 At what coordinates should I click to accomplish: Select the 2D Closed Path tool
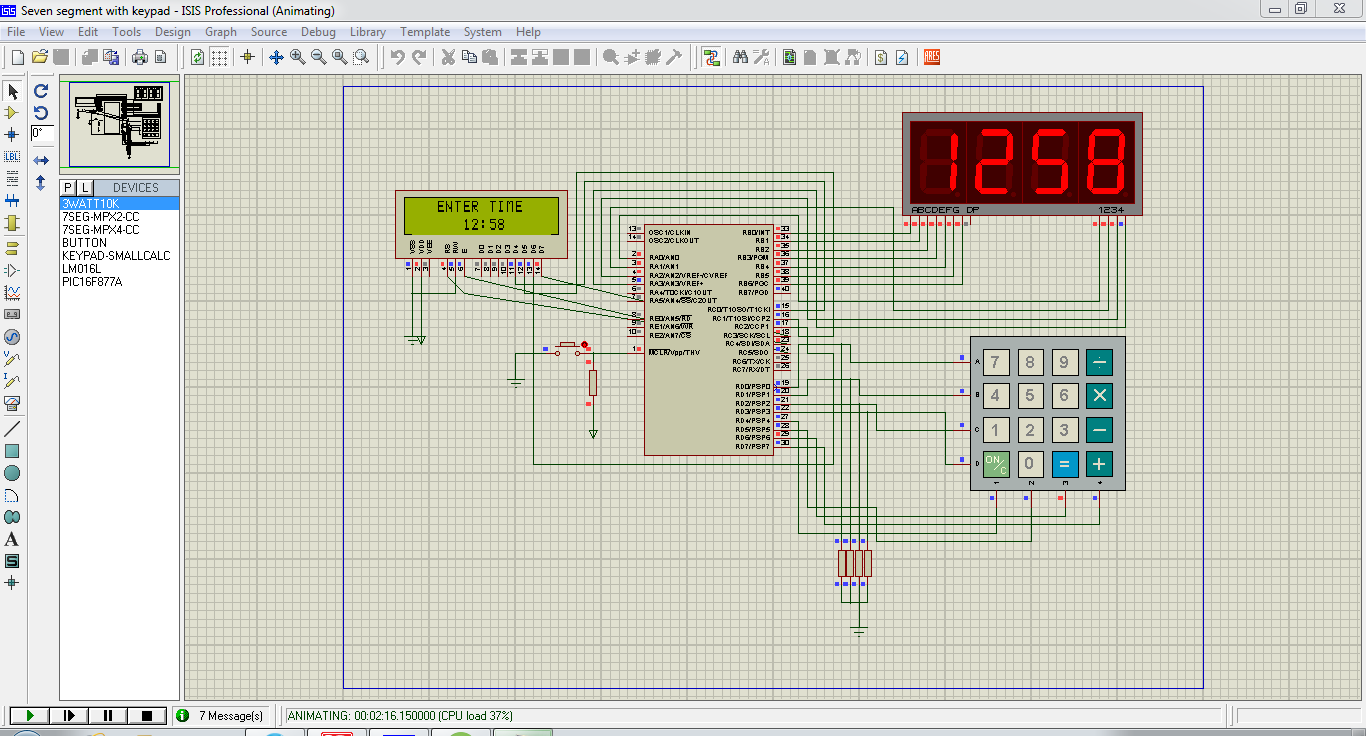12,517
